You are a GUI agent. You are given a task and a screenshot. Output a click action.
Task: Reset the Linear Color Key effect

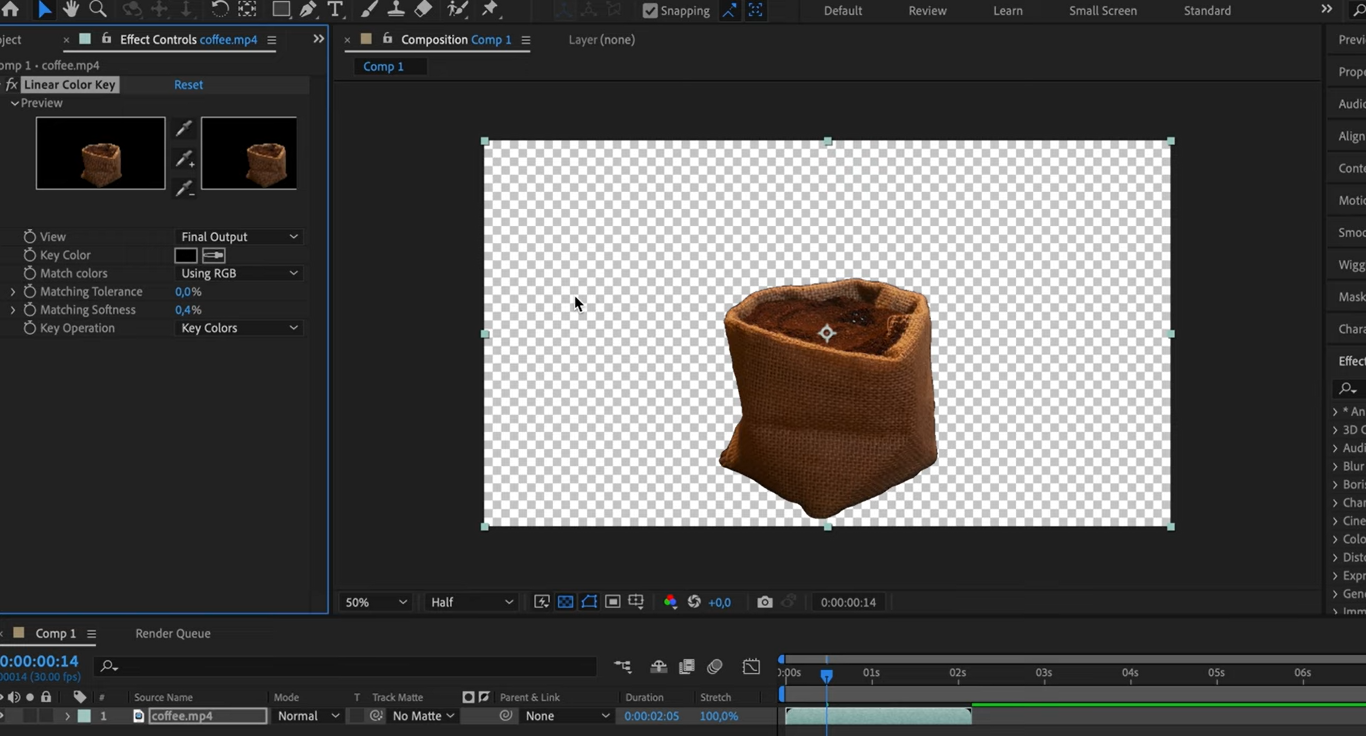[x=188, y=85]
